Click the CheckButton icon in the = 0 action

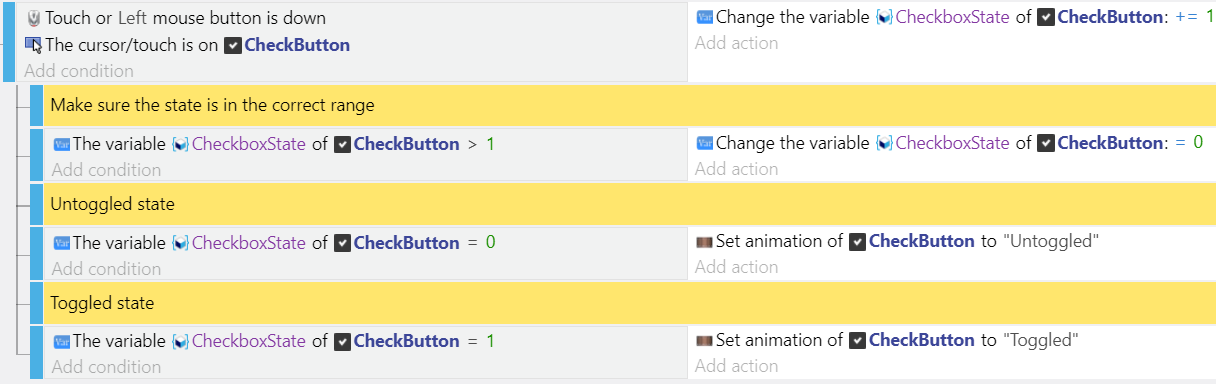click(1046, 143)
